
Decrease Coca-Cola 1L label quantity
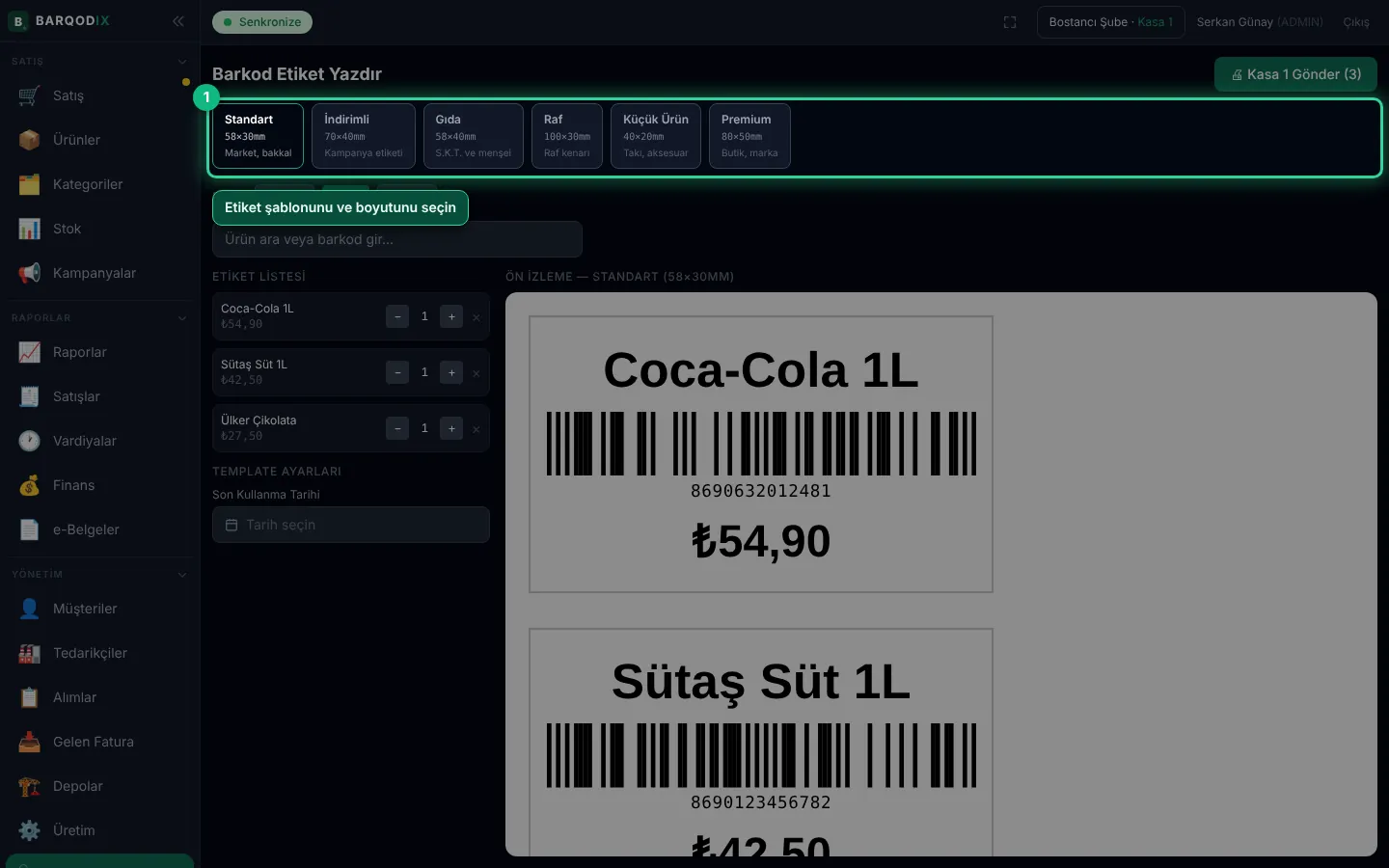tap(397, 316)
